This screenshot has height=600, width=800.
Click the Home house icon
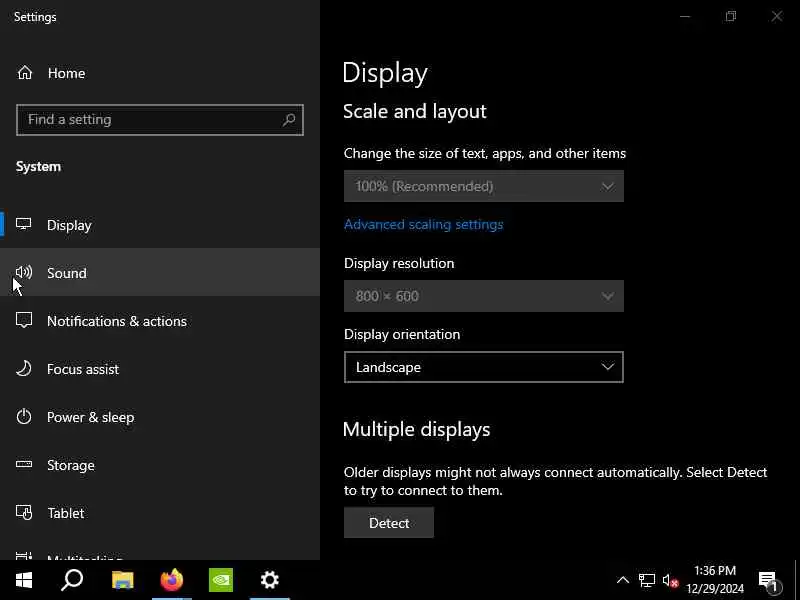(x=24, y=73)
